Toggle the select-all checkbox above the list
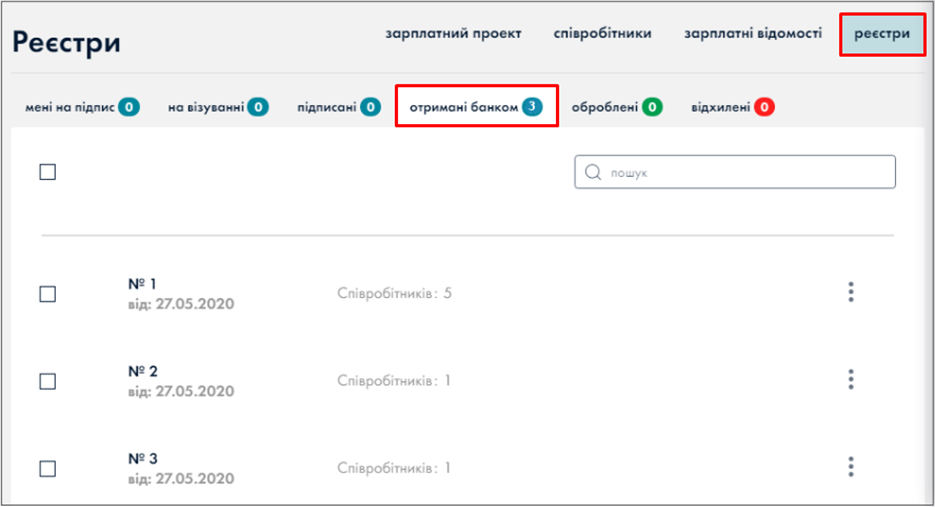 click(x=48, y=172)
